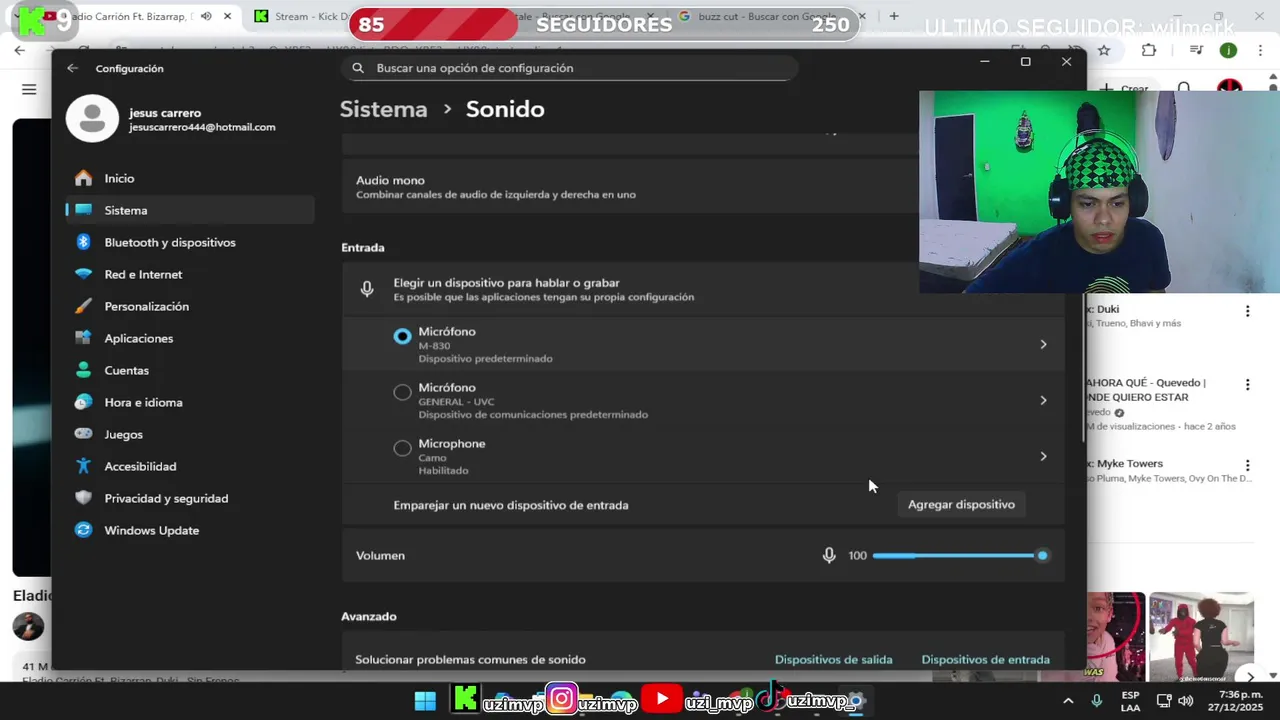The width and height of the screenshot is (1280, 720).
Task: Mute the Eladio Carrión browser tab audio
Action: point(206,16)
